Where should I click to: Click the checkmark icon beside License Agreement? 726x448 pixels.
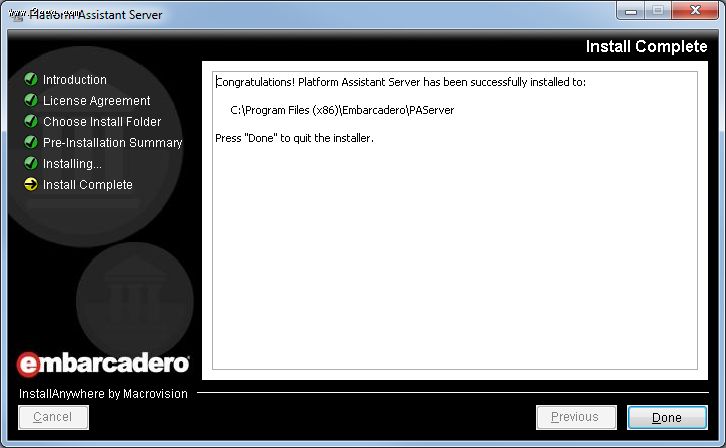click(31, 100)
